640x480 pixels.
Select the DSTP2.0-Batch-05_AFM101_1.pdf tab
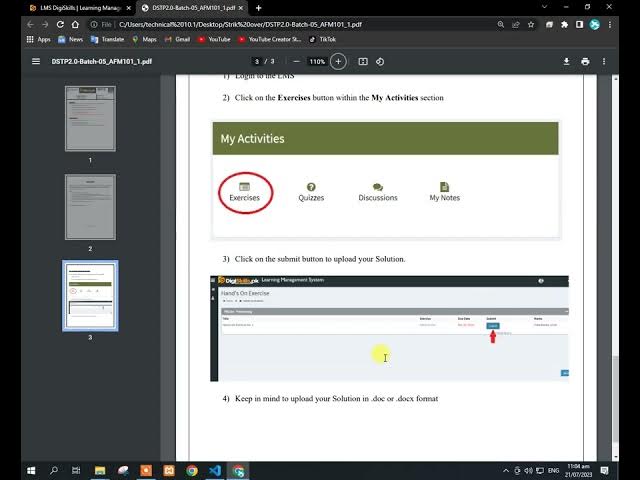(x=192, y=8)
